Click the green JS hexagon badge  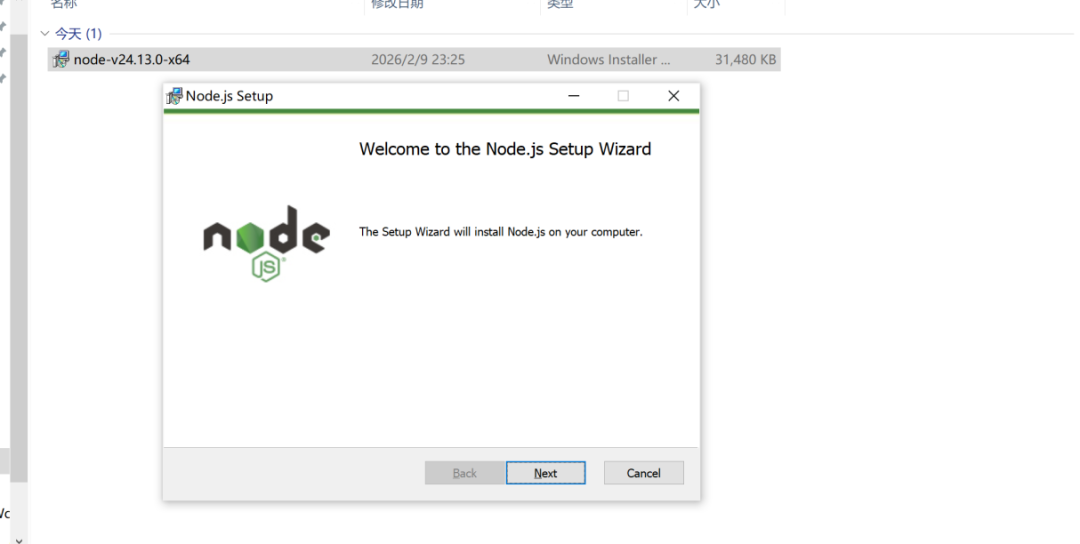click(x=266, y=267)
